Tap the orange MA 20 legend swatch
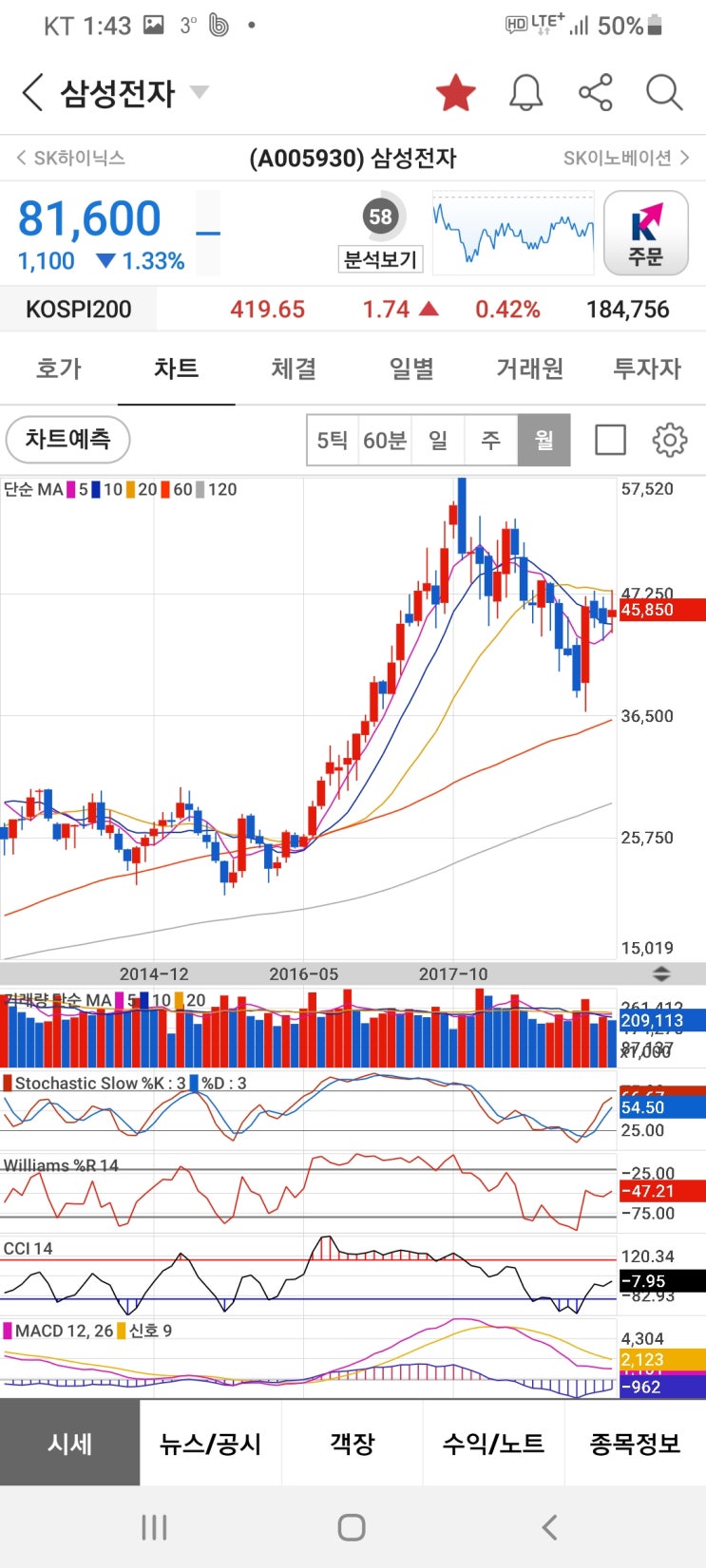 pos(130,490)
